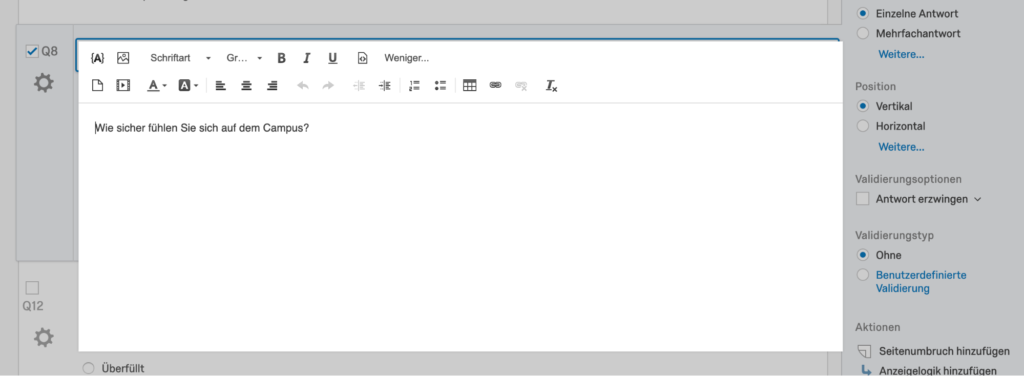Underline the selected text

[332, 58]
